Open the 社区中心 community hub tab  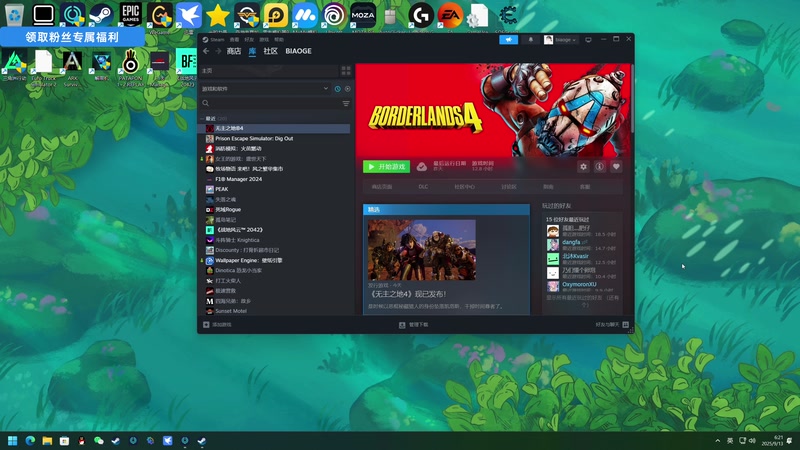464,187
